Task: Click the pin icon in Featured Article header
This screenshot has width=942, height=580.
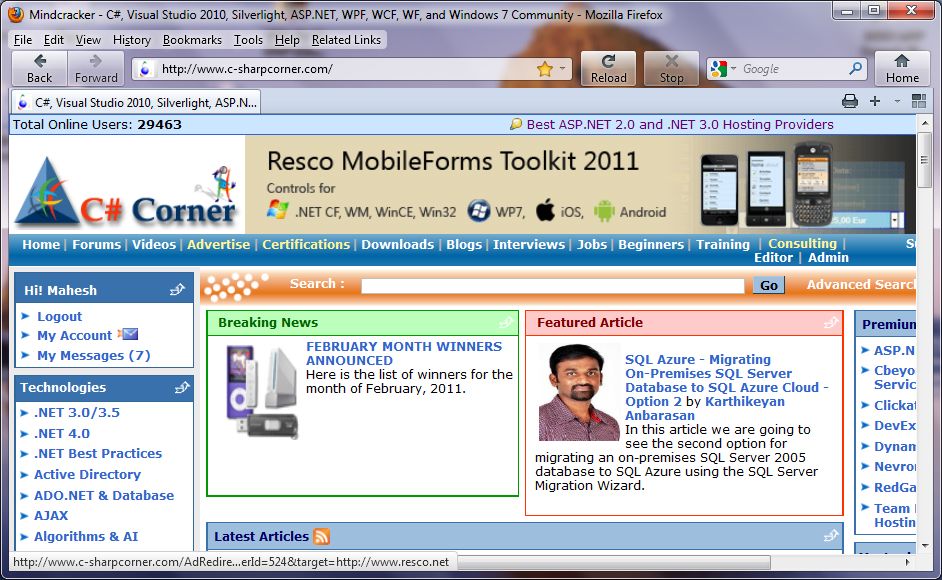Action: pos(831,323)
